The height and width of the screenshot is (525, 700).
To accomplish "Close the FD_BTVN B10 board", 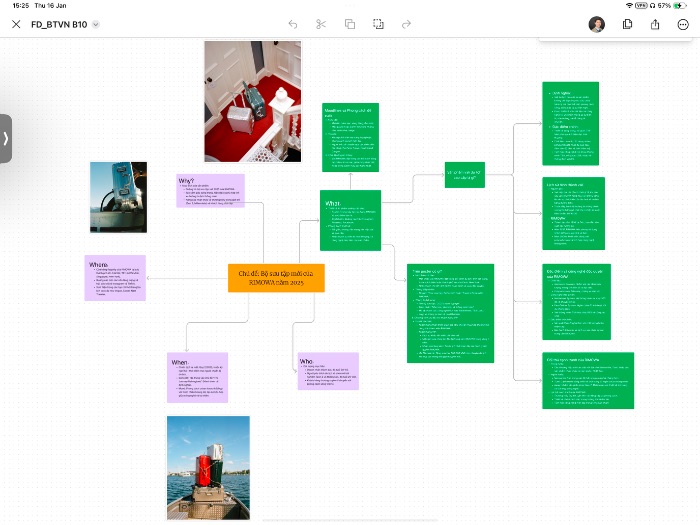I will [16, 24].
